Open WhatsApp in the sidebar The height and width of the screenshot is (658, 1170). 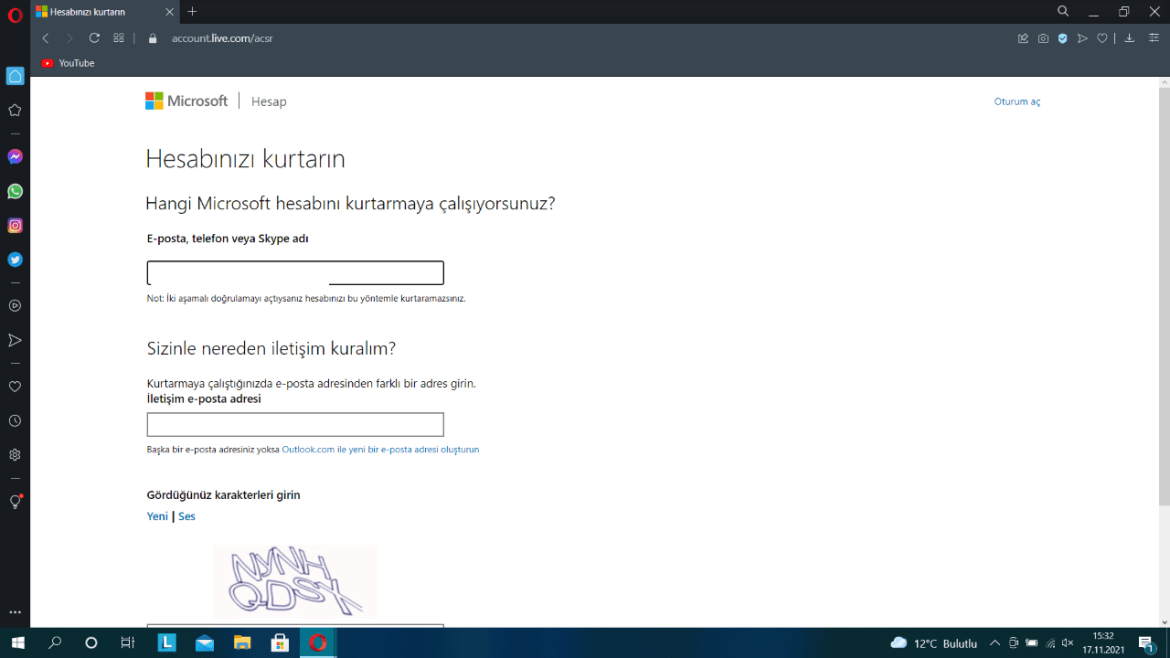14,190
